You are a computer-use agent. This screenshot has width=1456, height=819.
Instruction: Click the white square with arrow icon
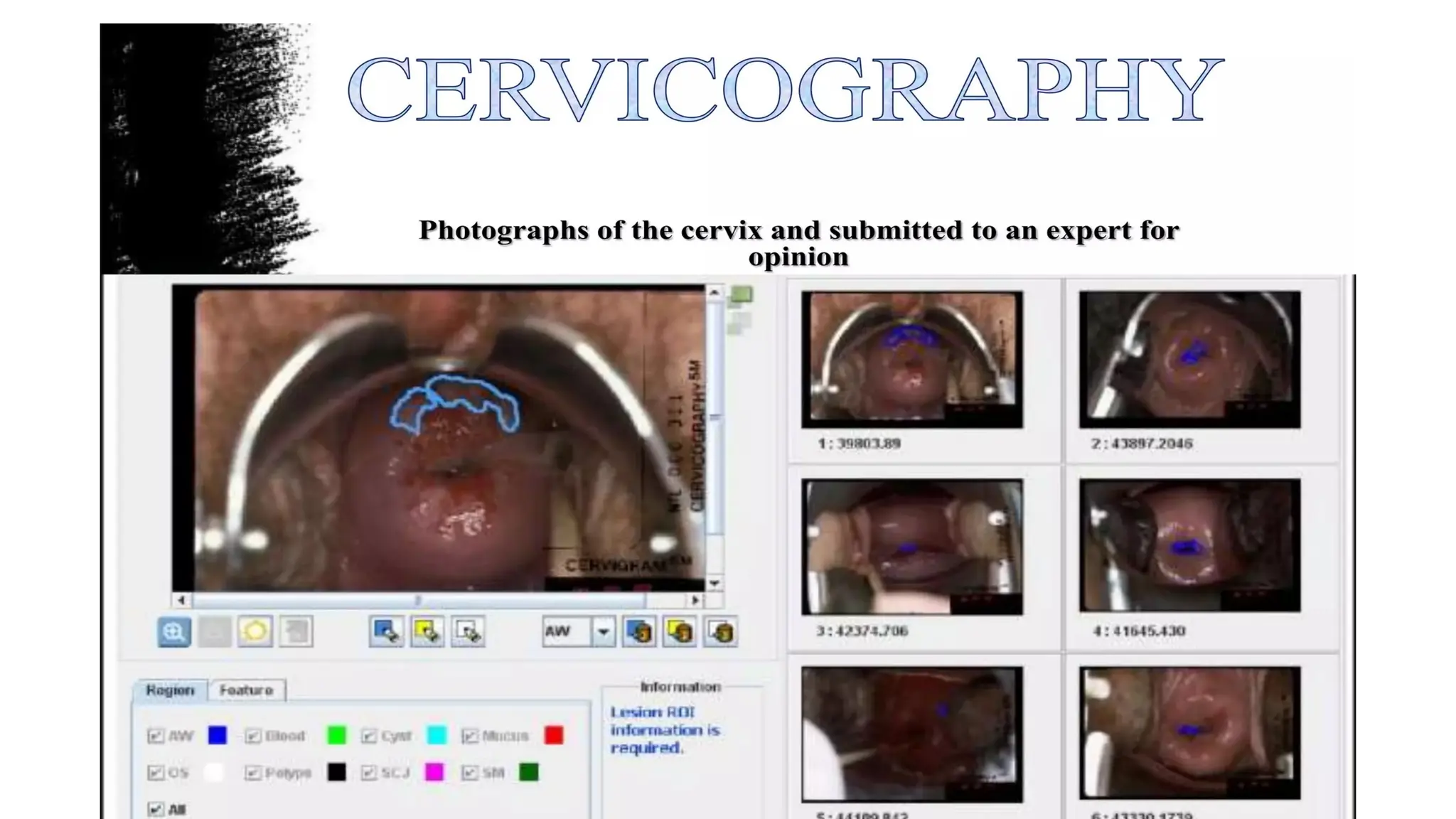pyautogui.click(x=468, y=631)
